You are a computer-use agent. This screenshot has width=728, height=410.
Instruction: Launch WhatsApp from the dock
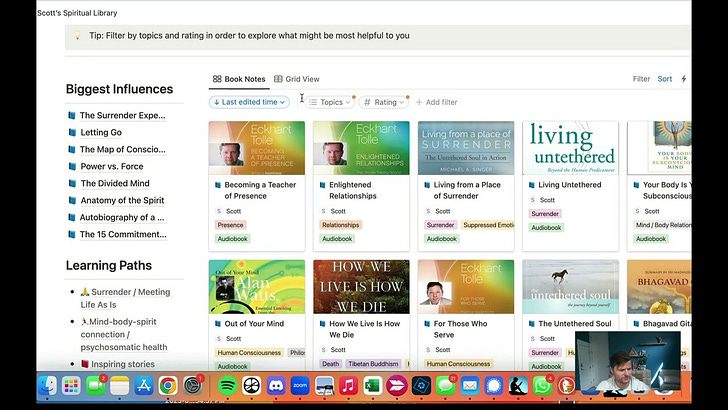point(542,385)
